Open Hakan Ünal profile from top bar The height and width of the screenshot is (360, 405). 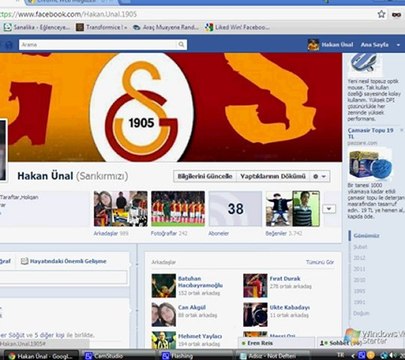point(337,45)
